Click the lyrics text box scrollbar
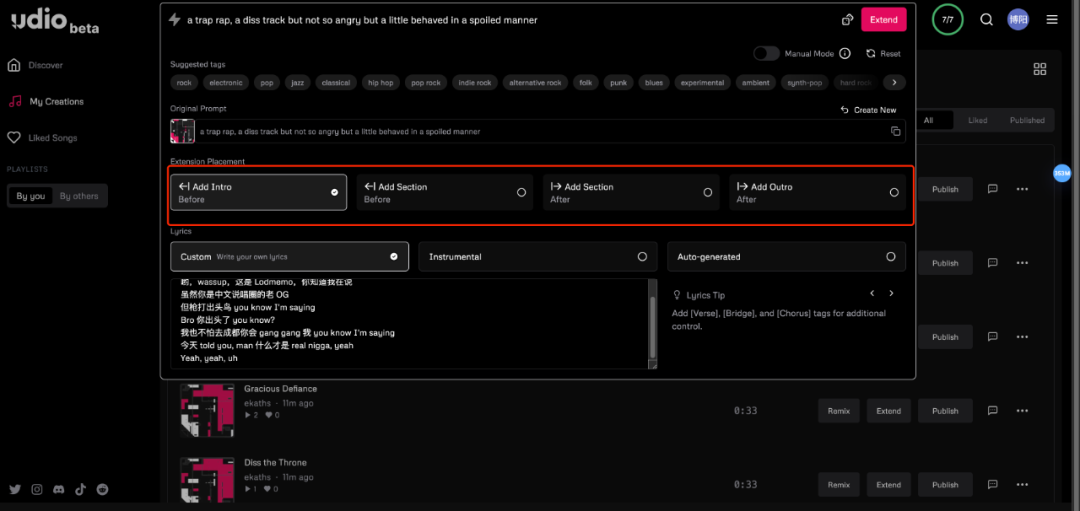Image resolution: width=1080 pixels, height=511 pixels. (653, 324)
